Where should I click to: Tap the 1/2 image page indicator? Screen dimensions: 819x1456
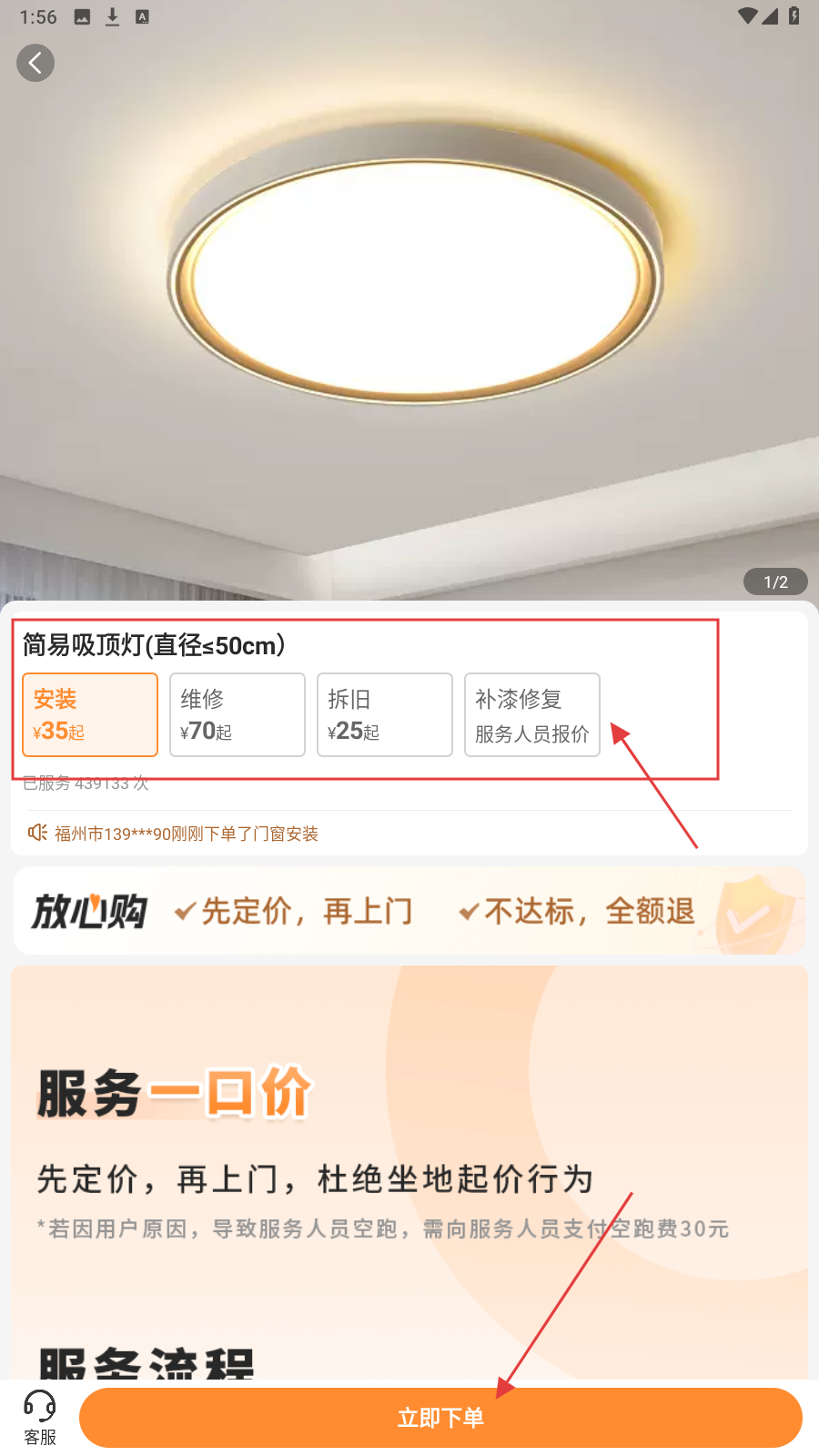(x=775, y=581)
